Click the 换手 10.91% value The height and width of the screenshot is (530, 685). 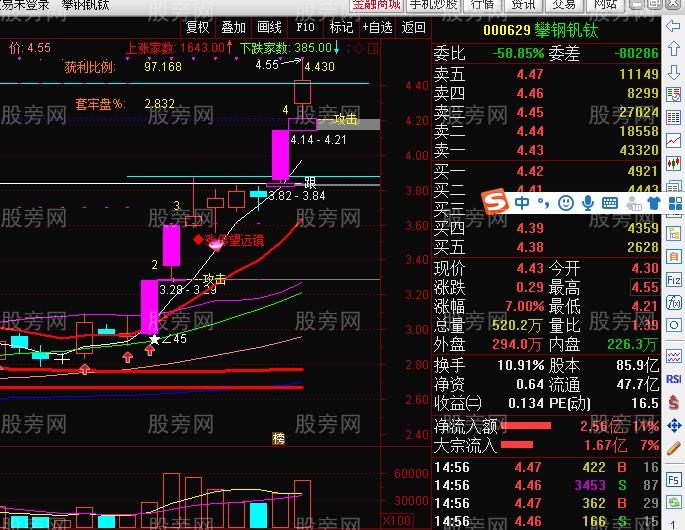[521, 365]
